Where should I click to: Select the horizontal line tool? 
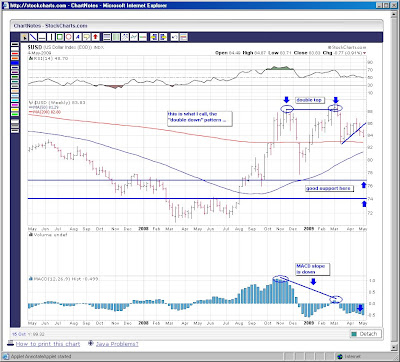pyautogui.click(x=42, y=37)
